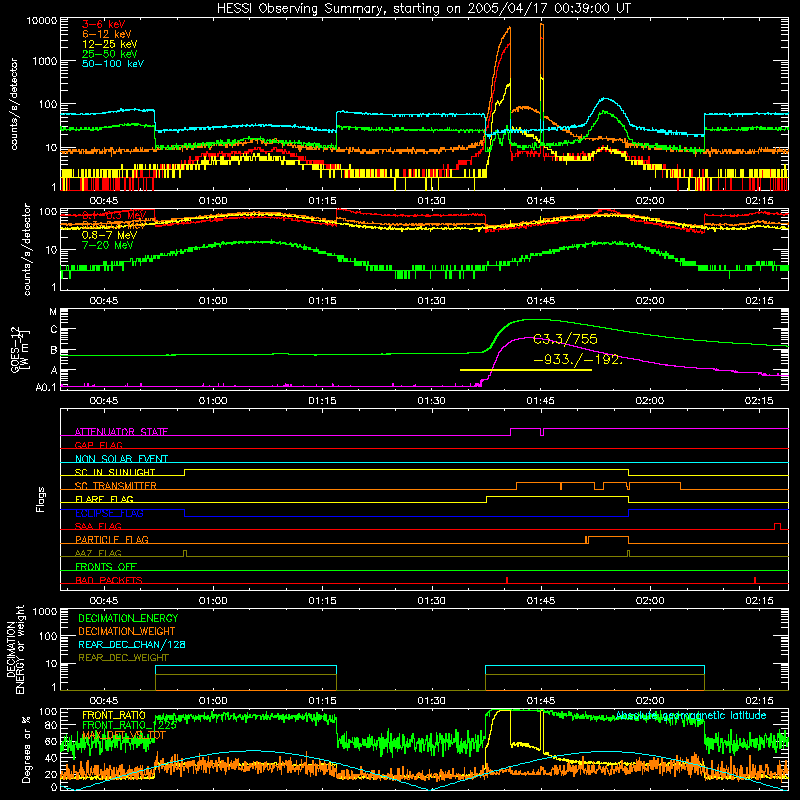The width and height of the screenshot is (800, 800).
Task: Select the FRONTS_OFF flag label
Action: [x=106, y=566]
